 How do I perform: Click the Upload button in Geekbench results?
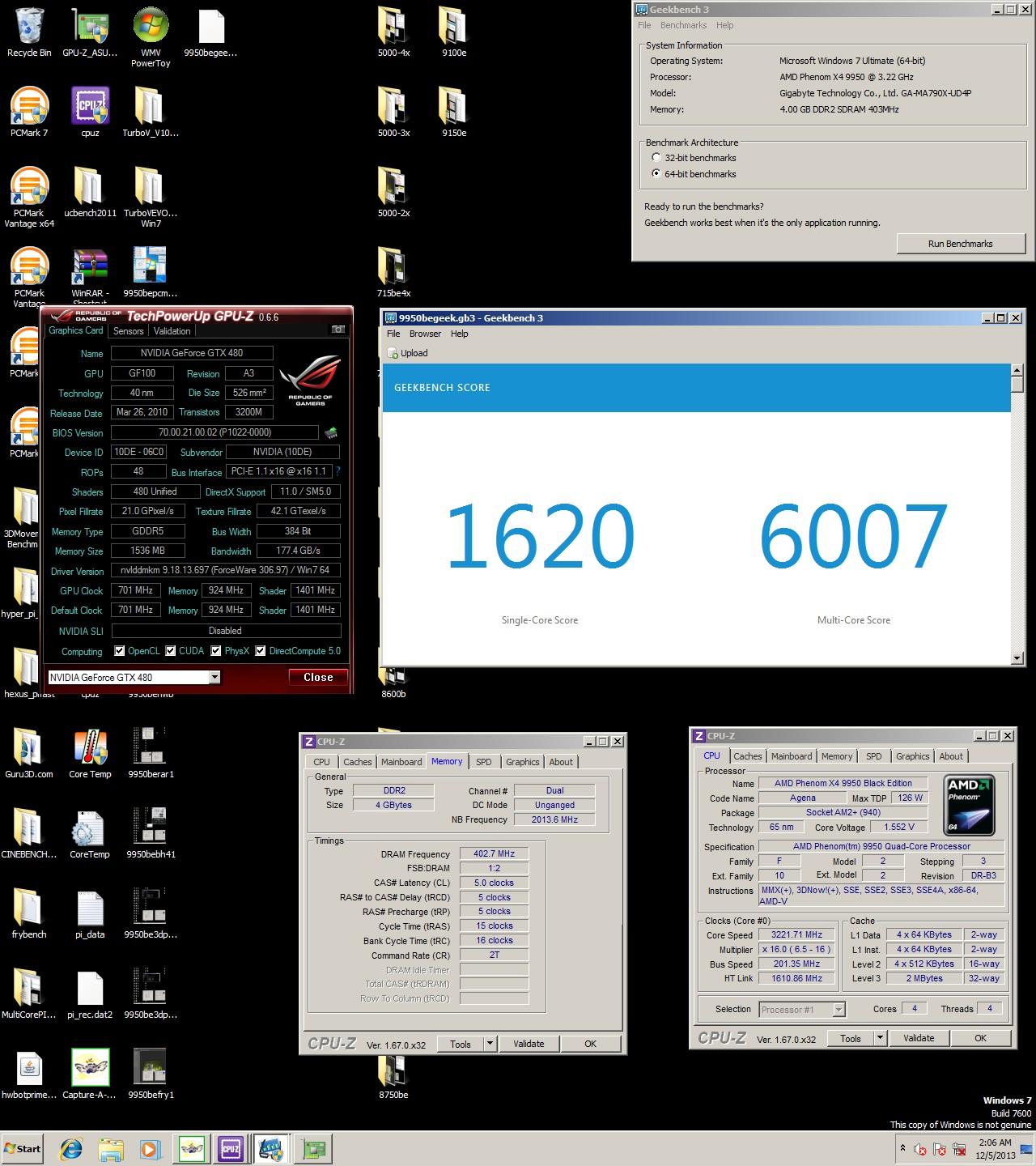(408, 353)
